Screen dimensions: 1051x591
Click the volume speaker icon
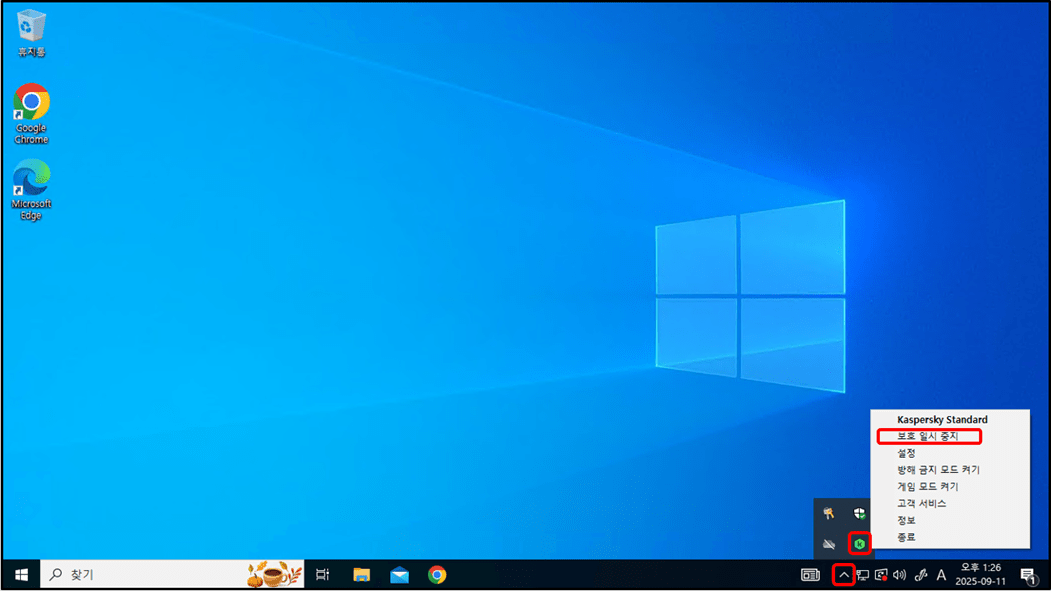899,575
